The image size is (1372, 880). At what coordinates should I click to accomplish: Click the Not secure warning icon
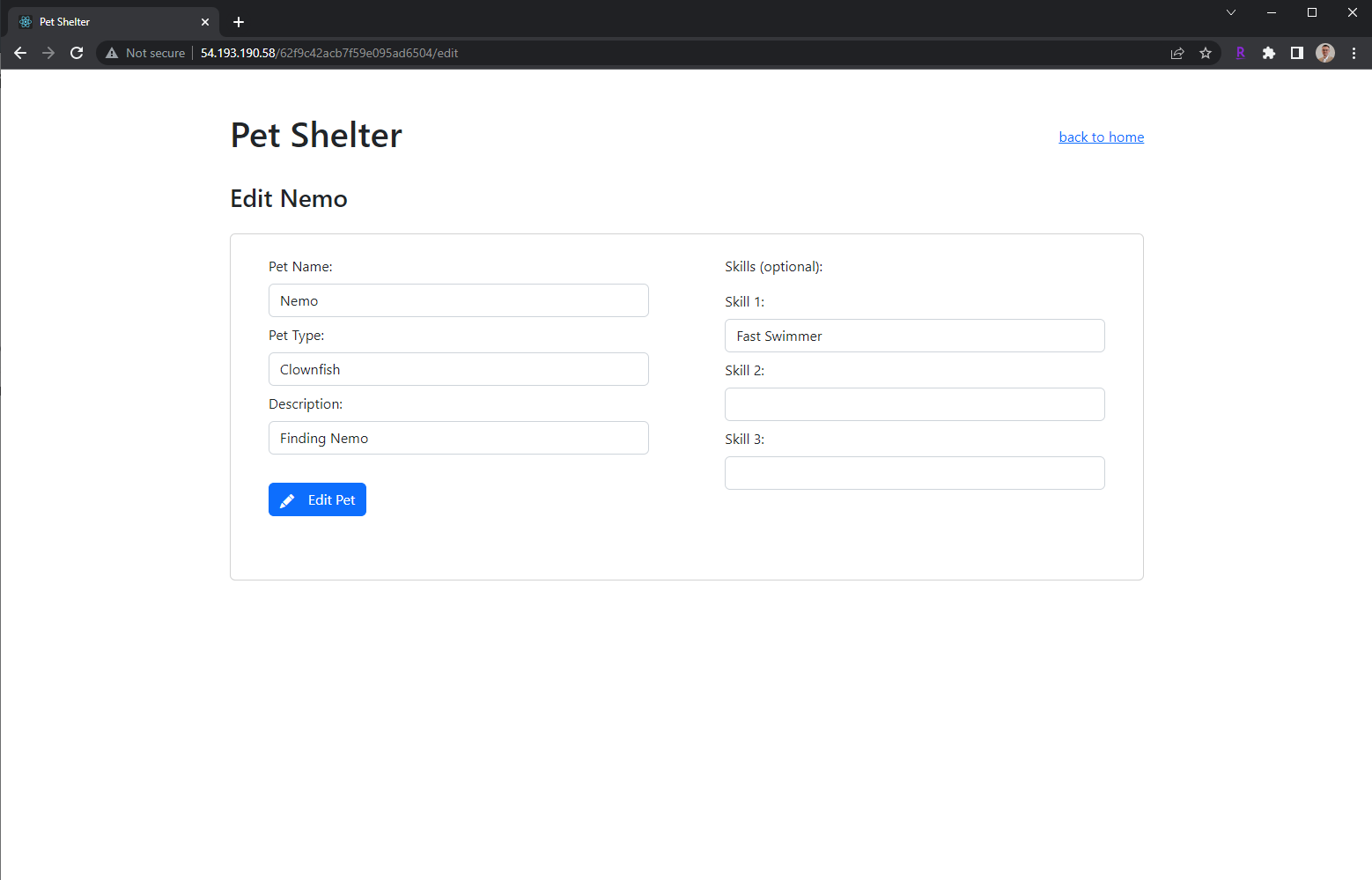pyautogui.click(x=111, y=53)
